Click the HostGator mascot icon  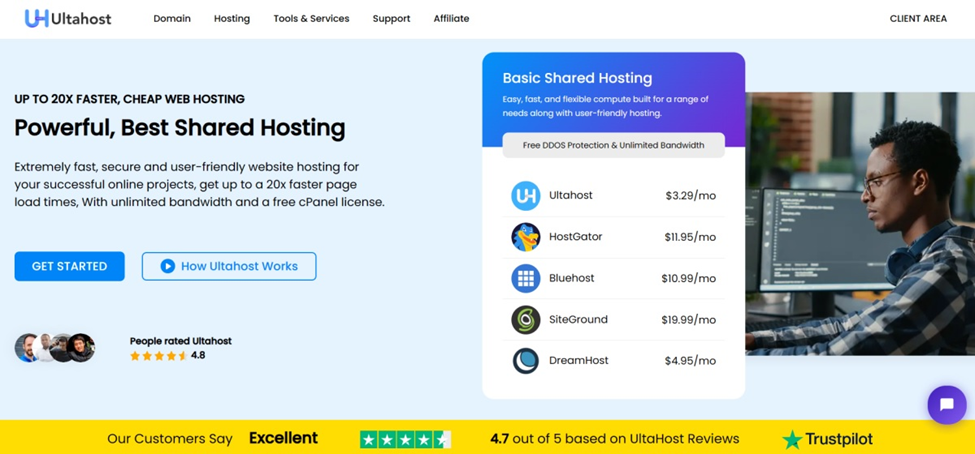[x=525, y=237]
